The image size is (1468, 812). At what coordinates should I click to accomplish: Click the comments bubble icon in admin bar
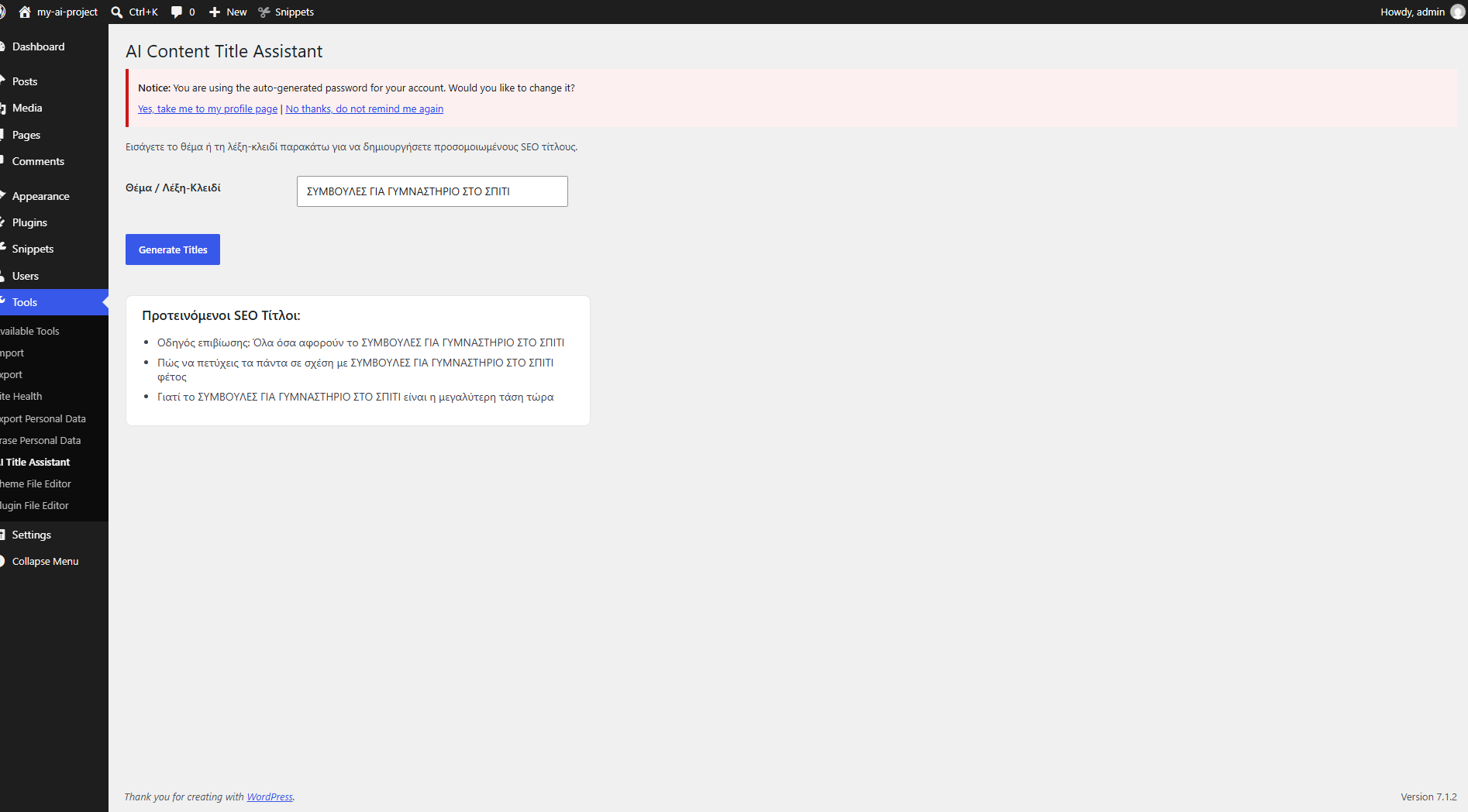pos(177,12)
